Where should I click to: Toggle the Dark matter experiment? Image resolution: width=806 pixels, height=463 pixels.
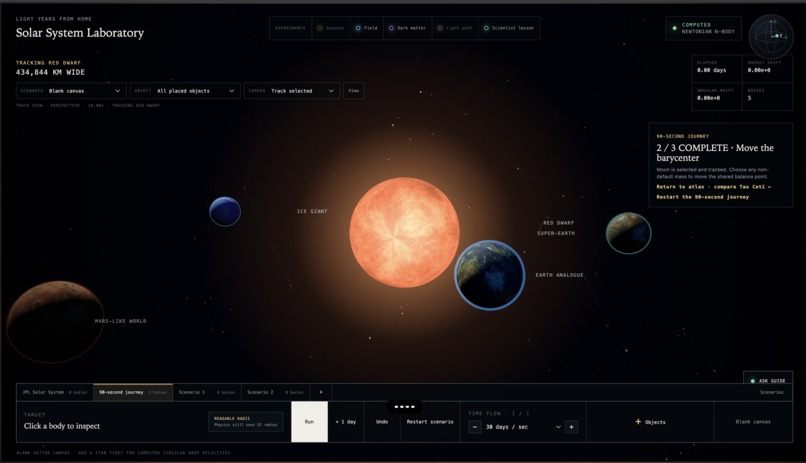tap(407, 28)
